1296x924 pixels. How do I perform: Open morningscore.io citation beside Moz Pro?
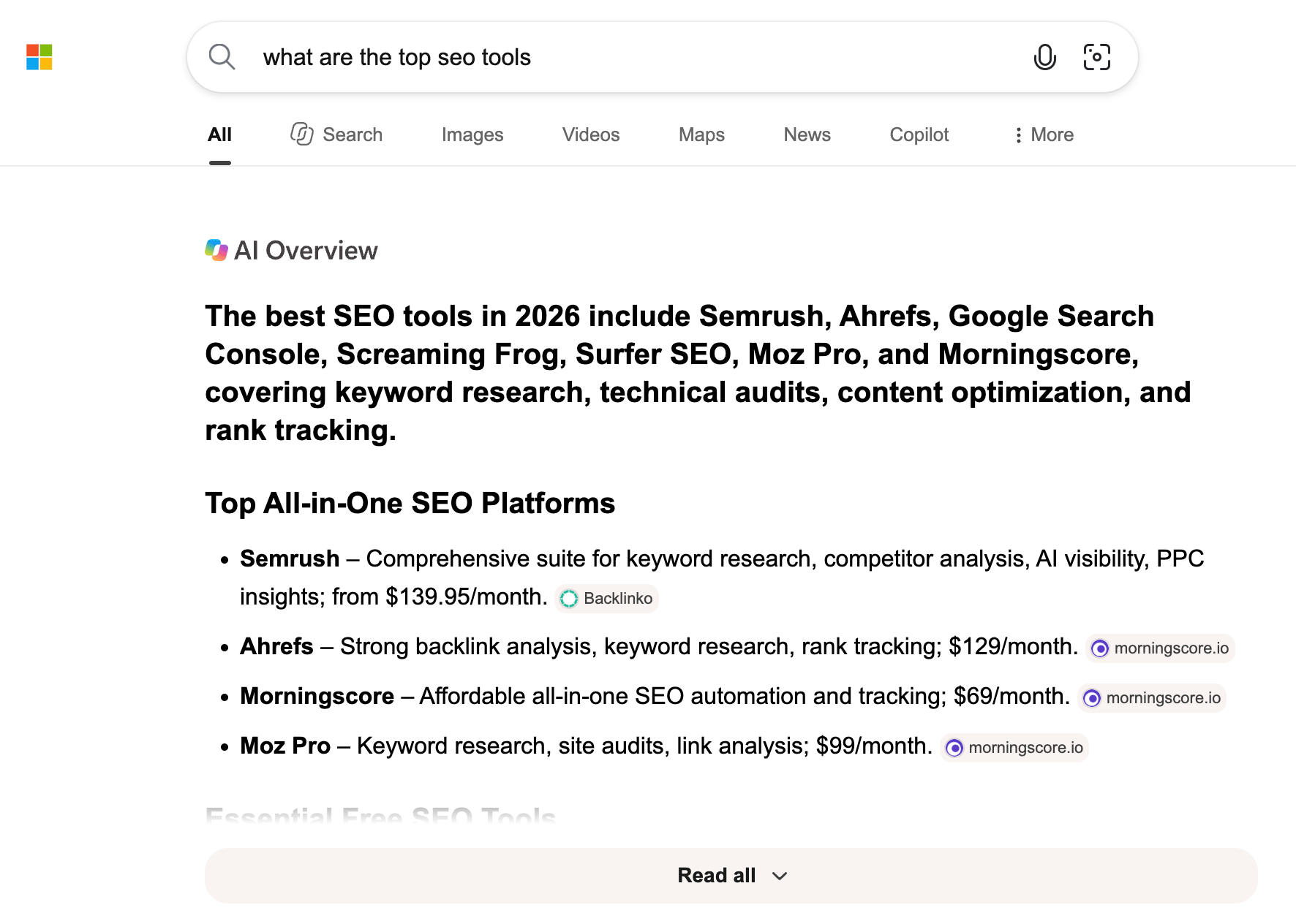1014,748
